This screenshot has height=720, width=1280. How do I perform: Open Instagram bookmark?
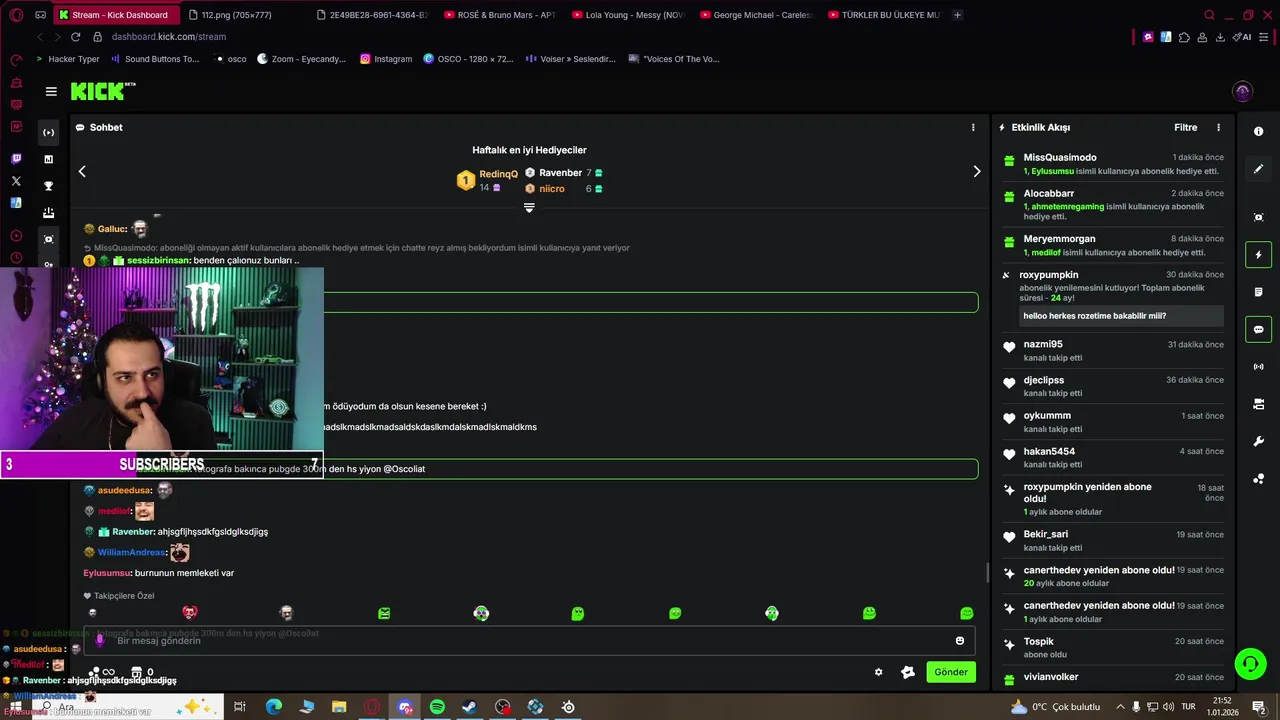point(385,59)
